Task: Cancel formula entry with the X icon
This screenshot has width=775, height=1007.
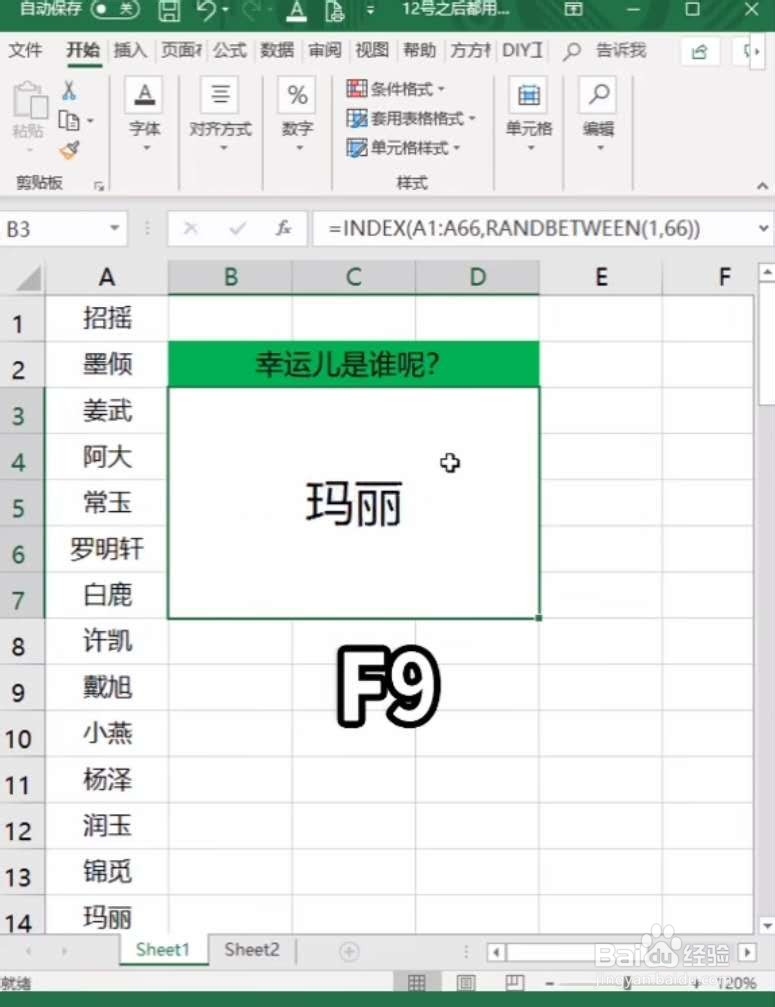Action: point(191,228)
